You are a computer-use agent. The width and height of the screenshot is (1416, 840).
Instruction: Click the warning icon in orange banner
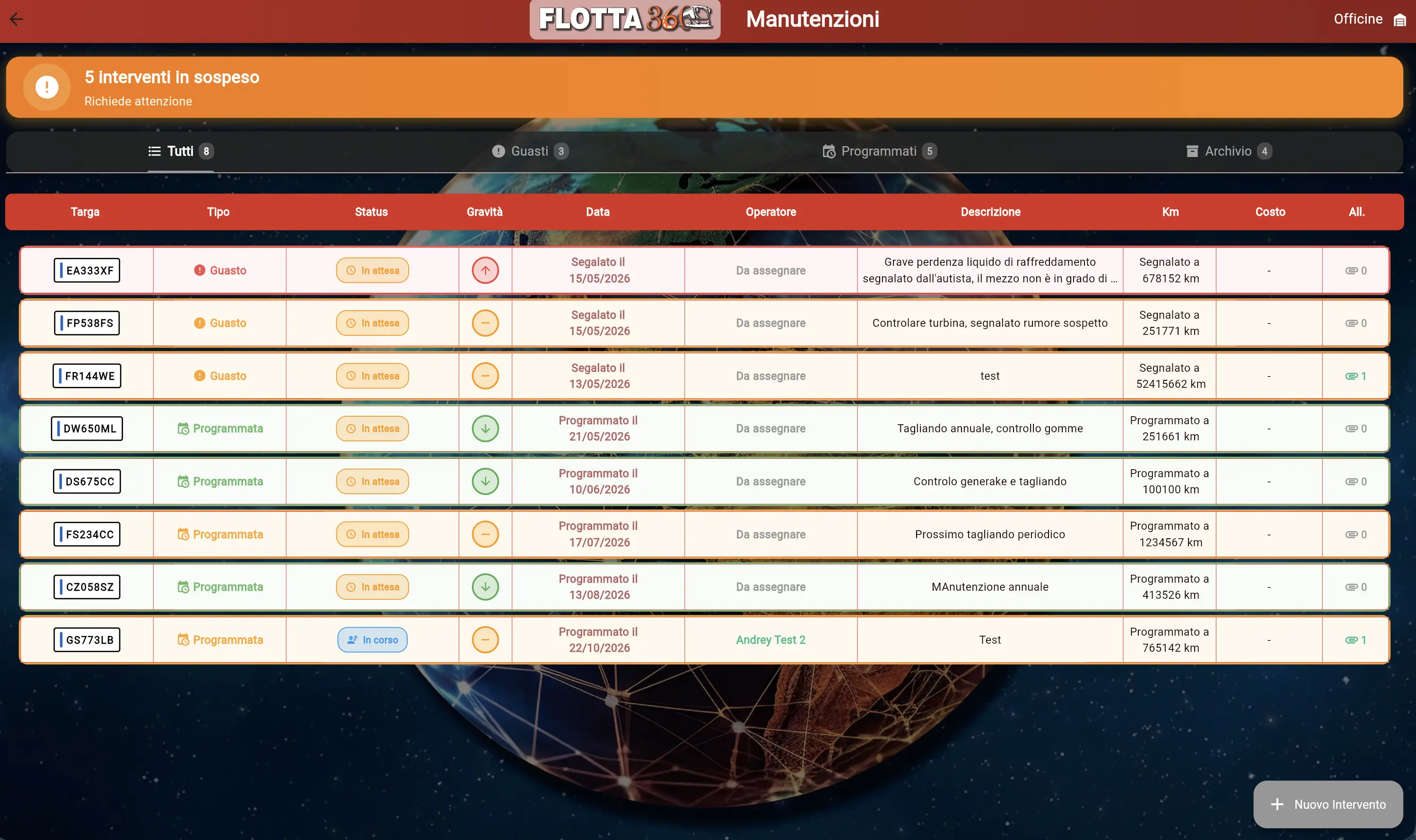point(47,87)
